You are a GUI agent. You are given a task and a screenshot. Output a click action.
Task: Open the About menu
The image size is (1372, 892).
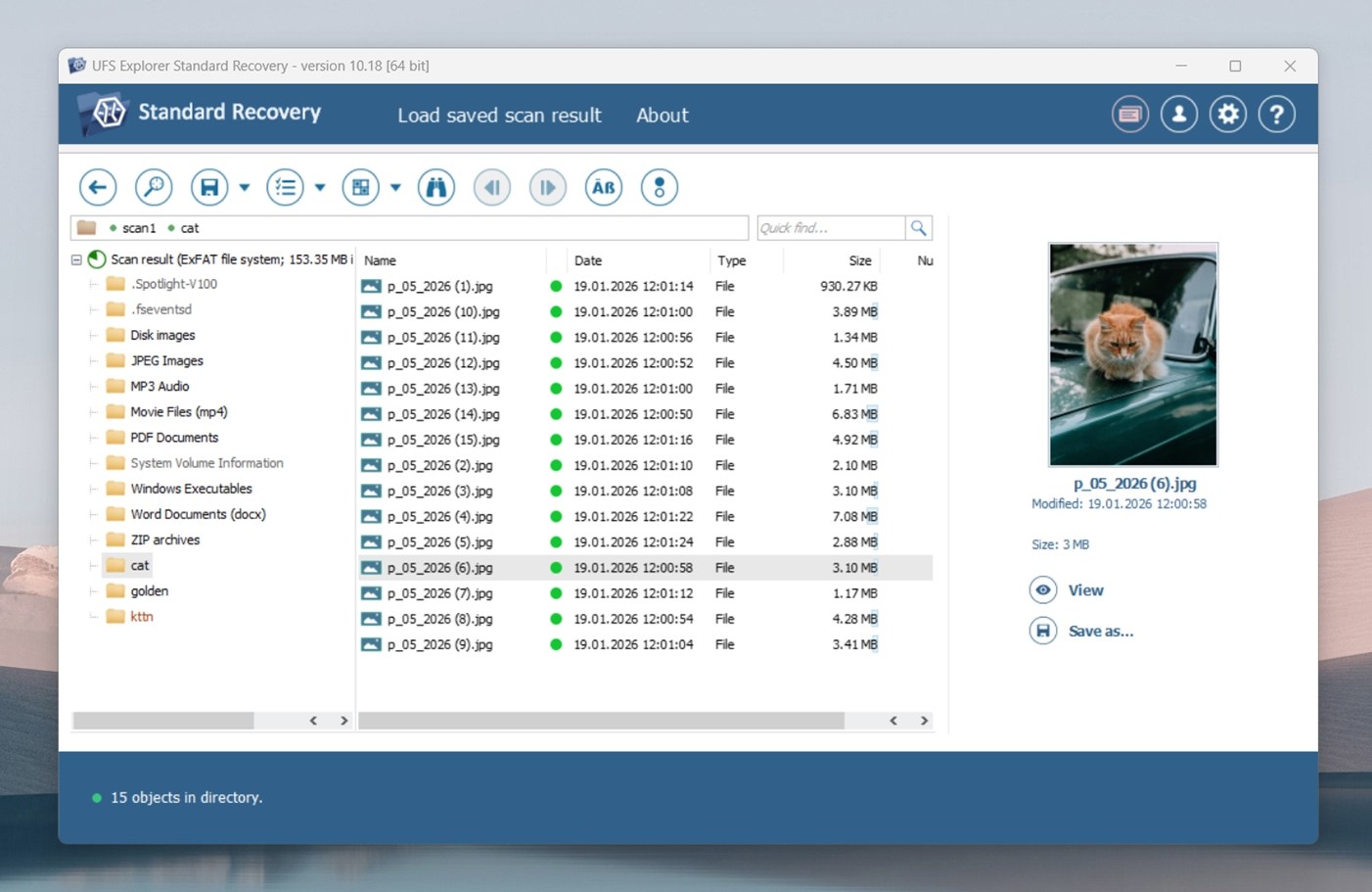(662, 115)
